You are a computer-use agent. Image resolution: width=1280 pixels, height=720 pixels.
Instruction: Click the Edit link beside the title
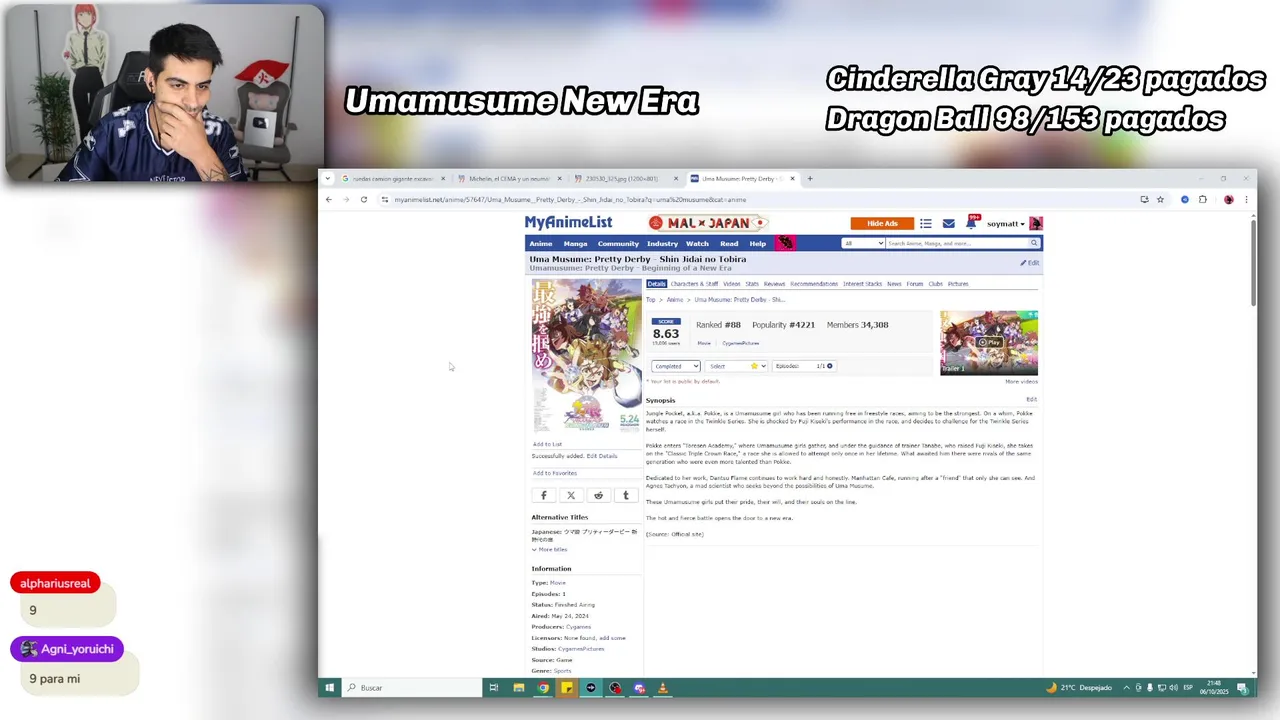[1030, 263]
